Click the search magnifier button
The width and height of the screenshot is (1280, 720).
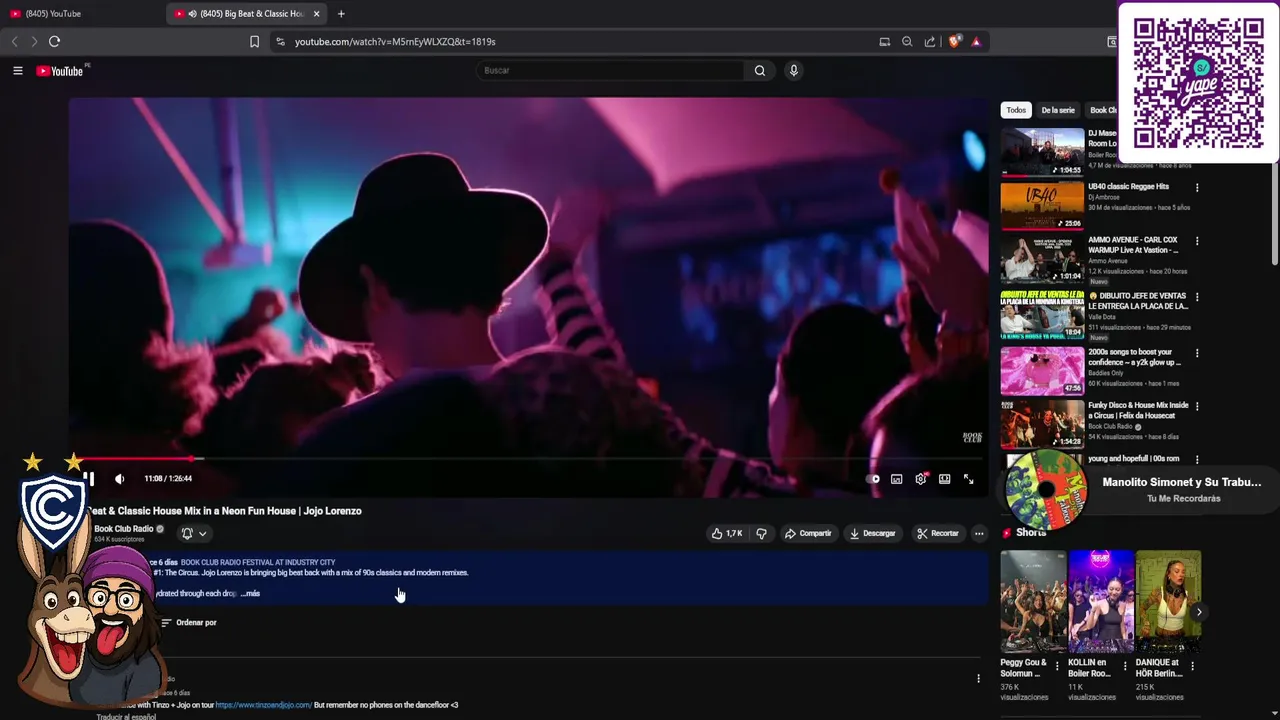click(760, 71)
